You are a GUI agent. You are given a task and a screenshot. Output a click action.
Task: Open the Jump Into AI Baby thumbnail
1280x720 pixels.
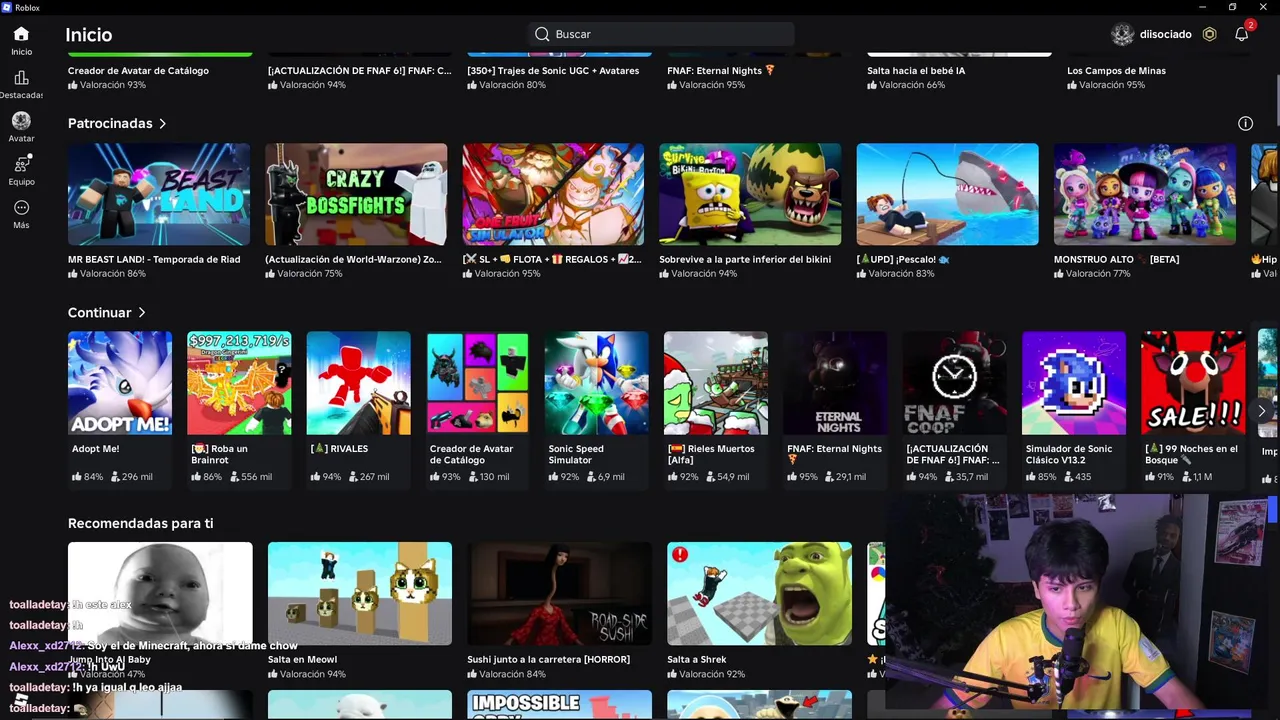[160, 594]
